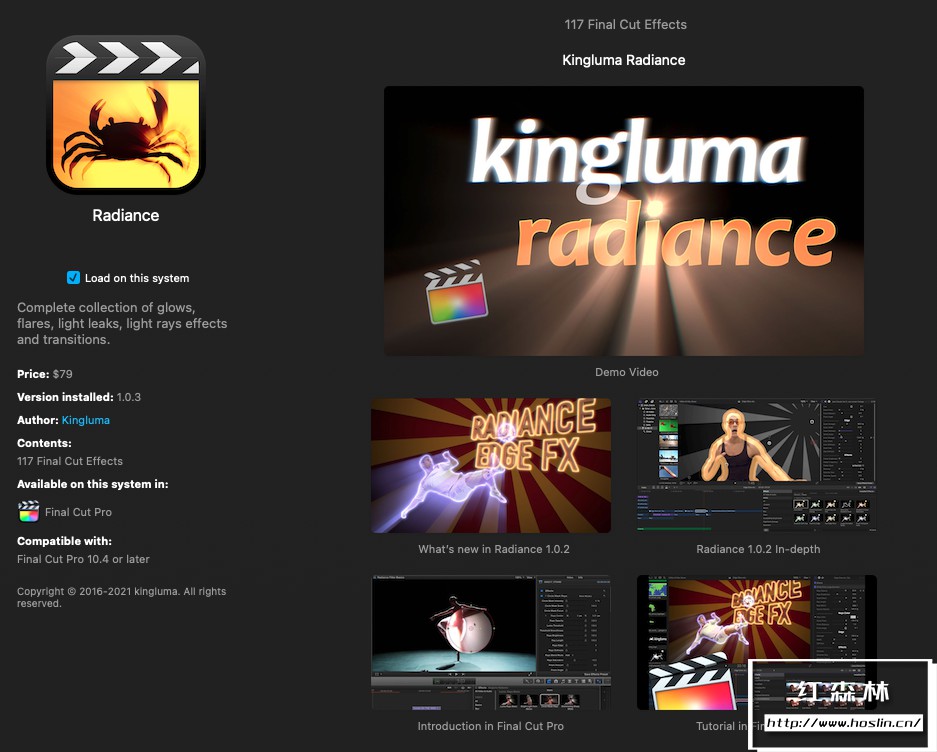Viewport: 937px width, 752px height.
Task: Uncheck Load on this system checkbox
Action: (74, 278)
